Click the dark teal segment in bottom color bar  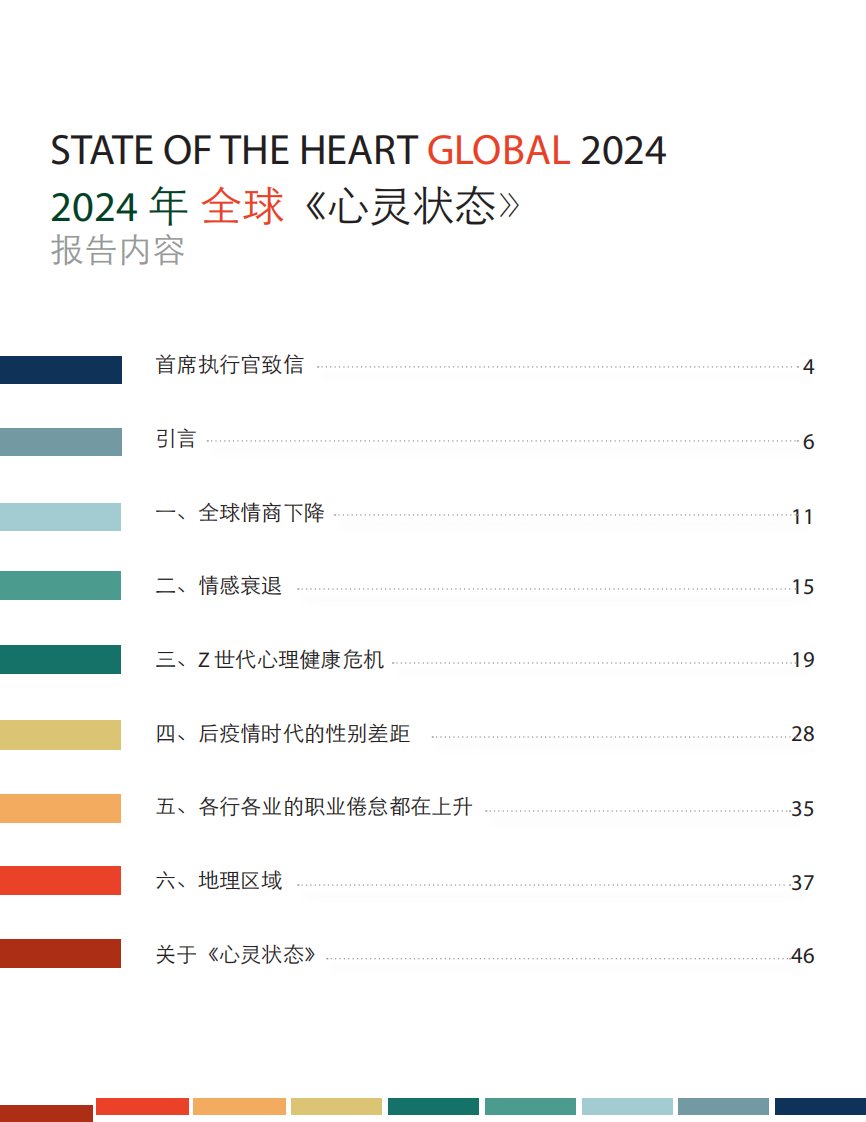tap(433, 1106)
